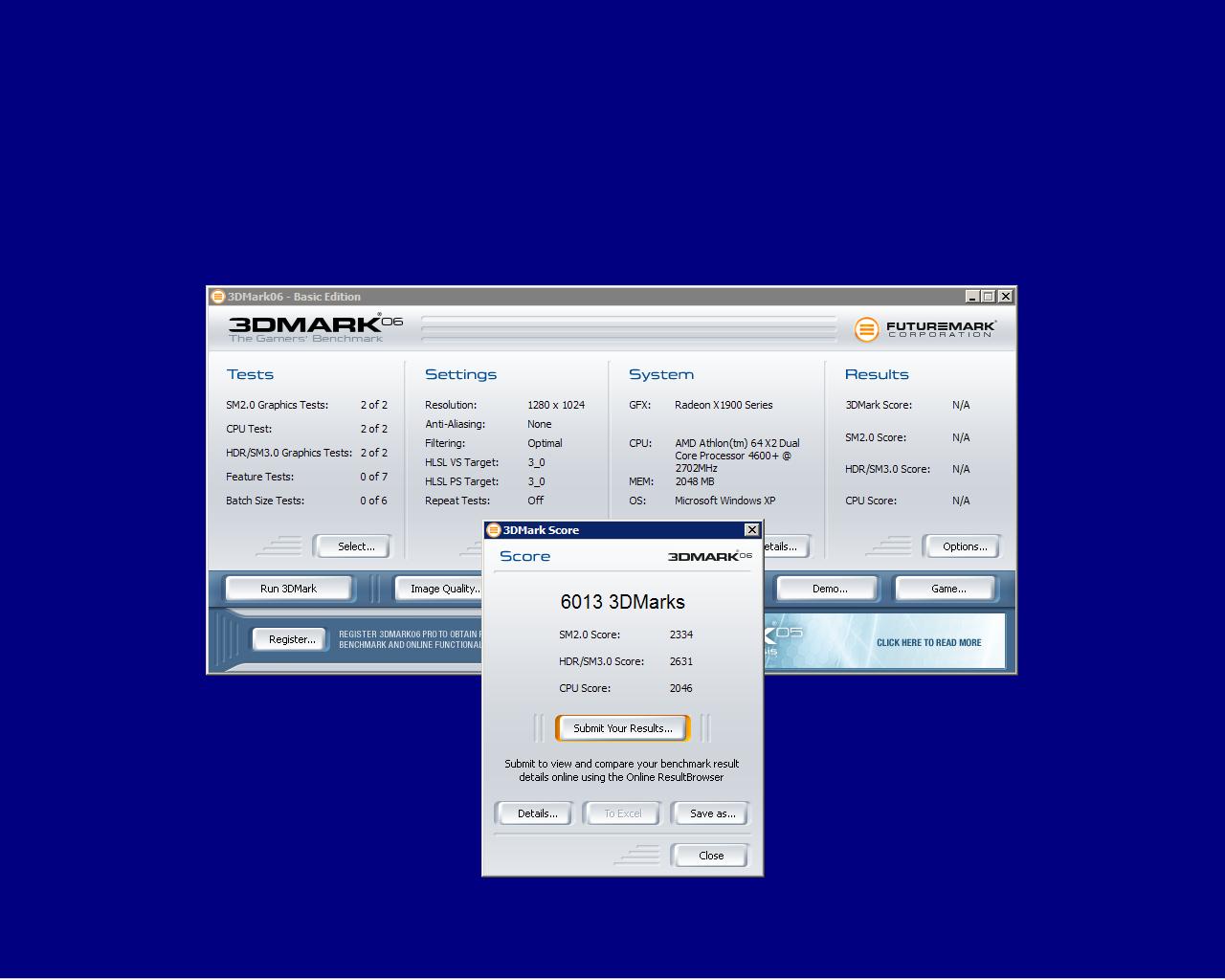
Task: Click Filtering value Optimal
Action: coord(545,443)
